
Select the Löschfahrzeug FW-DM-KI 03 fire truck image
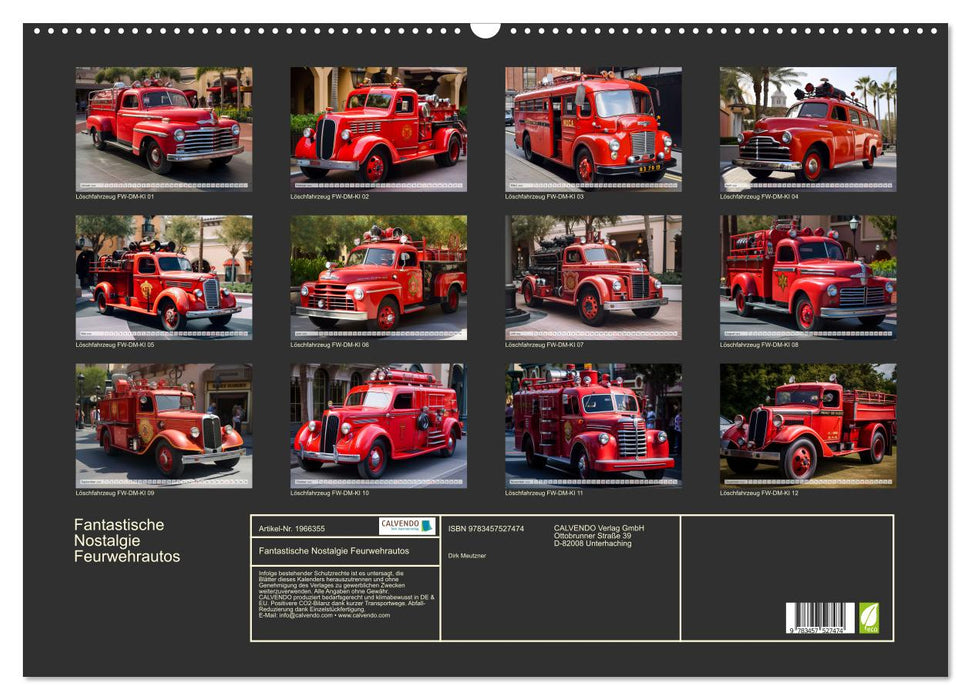(x=593, y=129)
